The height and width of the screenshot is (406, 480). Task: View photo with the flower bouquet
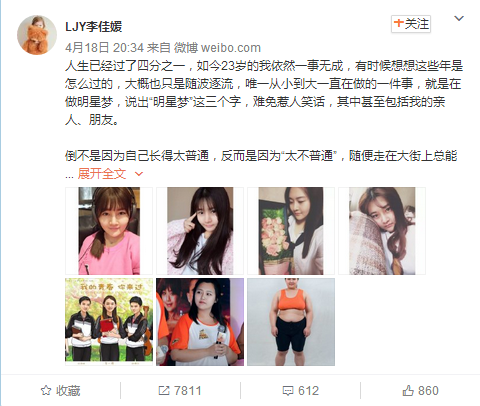291,231
